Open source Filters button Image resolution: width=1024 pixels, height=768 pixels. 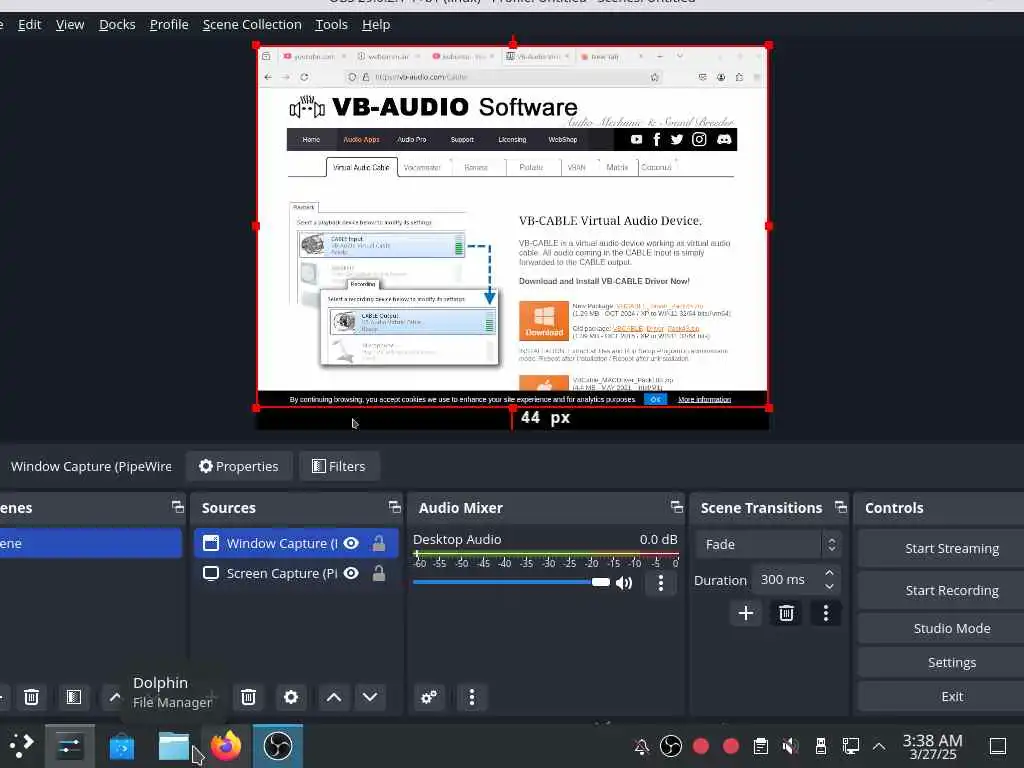point(339,466)
